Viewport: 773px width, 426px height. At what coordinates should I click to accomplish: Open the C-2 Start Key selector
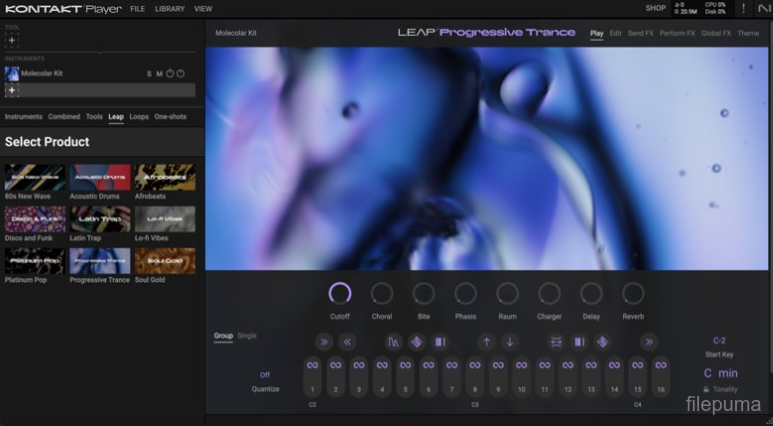pos(719,341)
